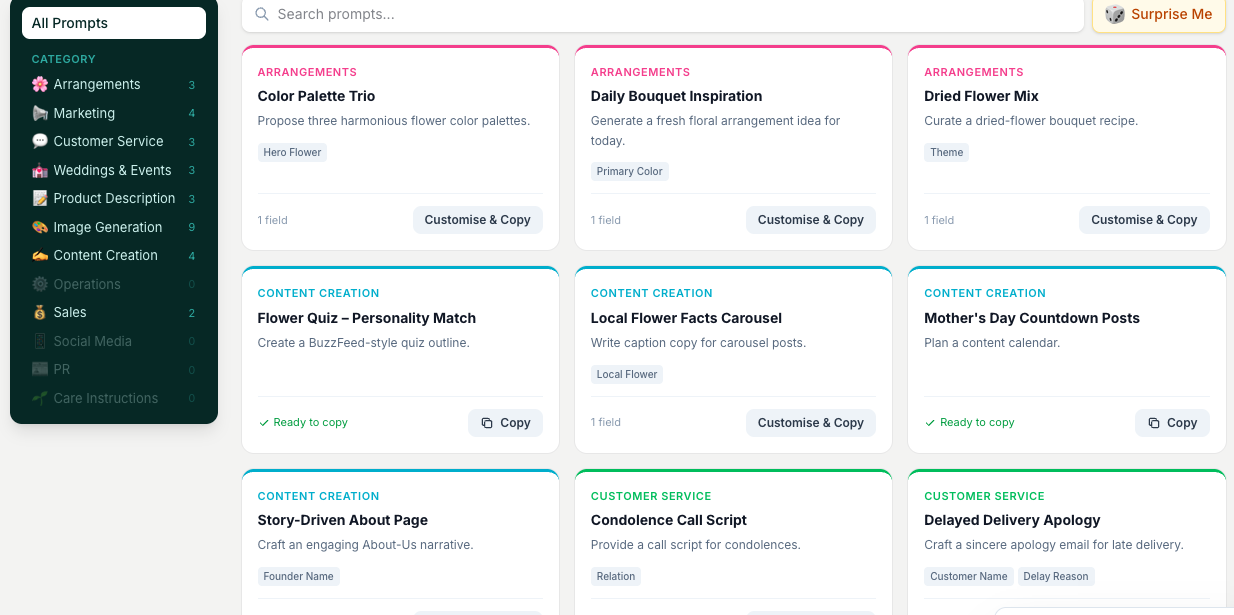Click the phone icon beside Social Media
Image resolution: width=1234 pixels, height=615 pixels.
click(40, 341)
